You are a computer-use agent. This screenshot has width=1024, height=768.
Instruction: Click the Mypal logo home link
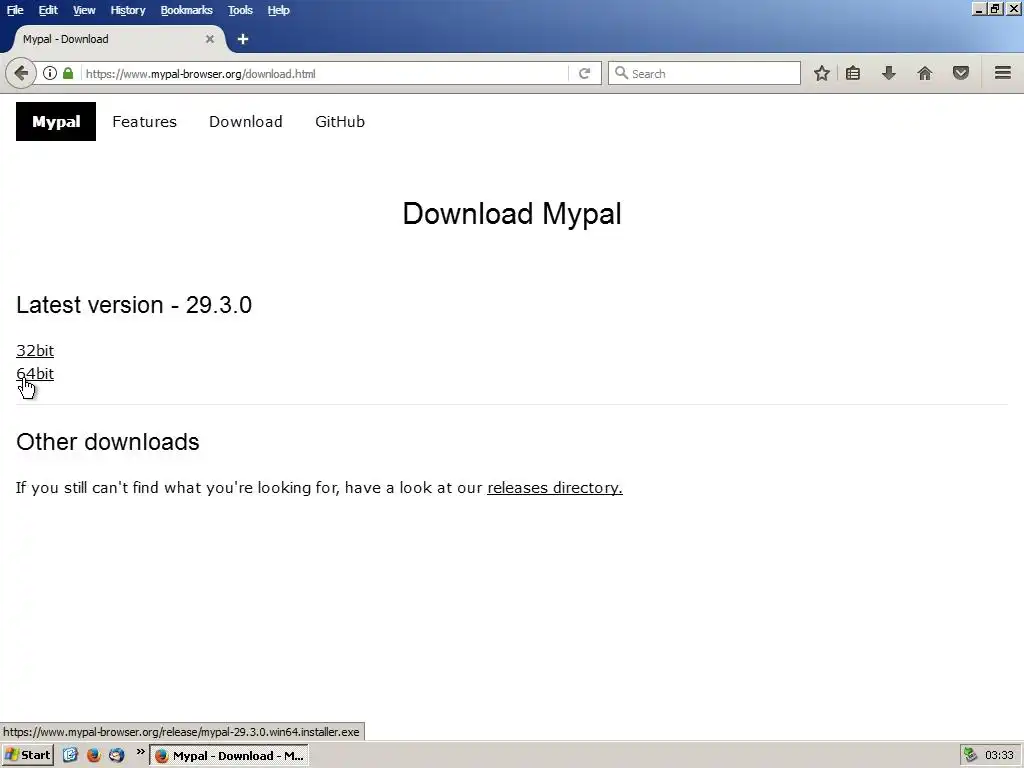click(56, 121)
